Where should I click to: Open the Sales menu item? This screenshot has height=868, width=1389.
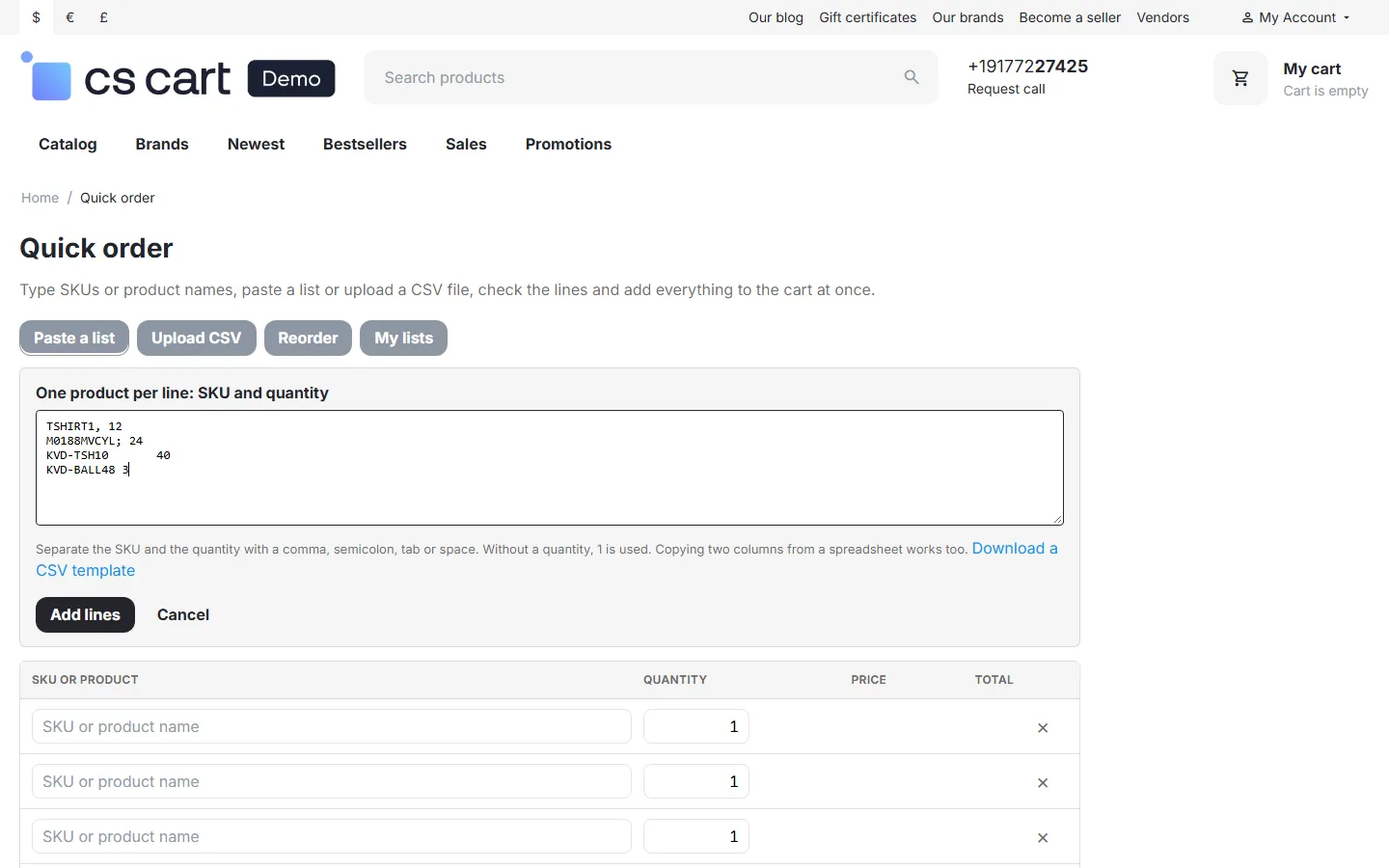tap(466, 144)
